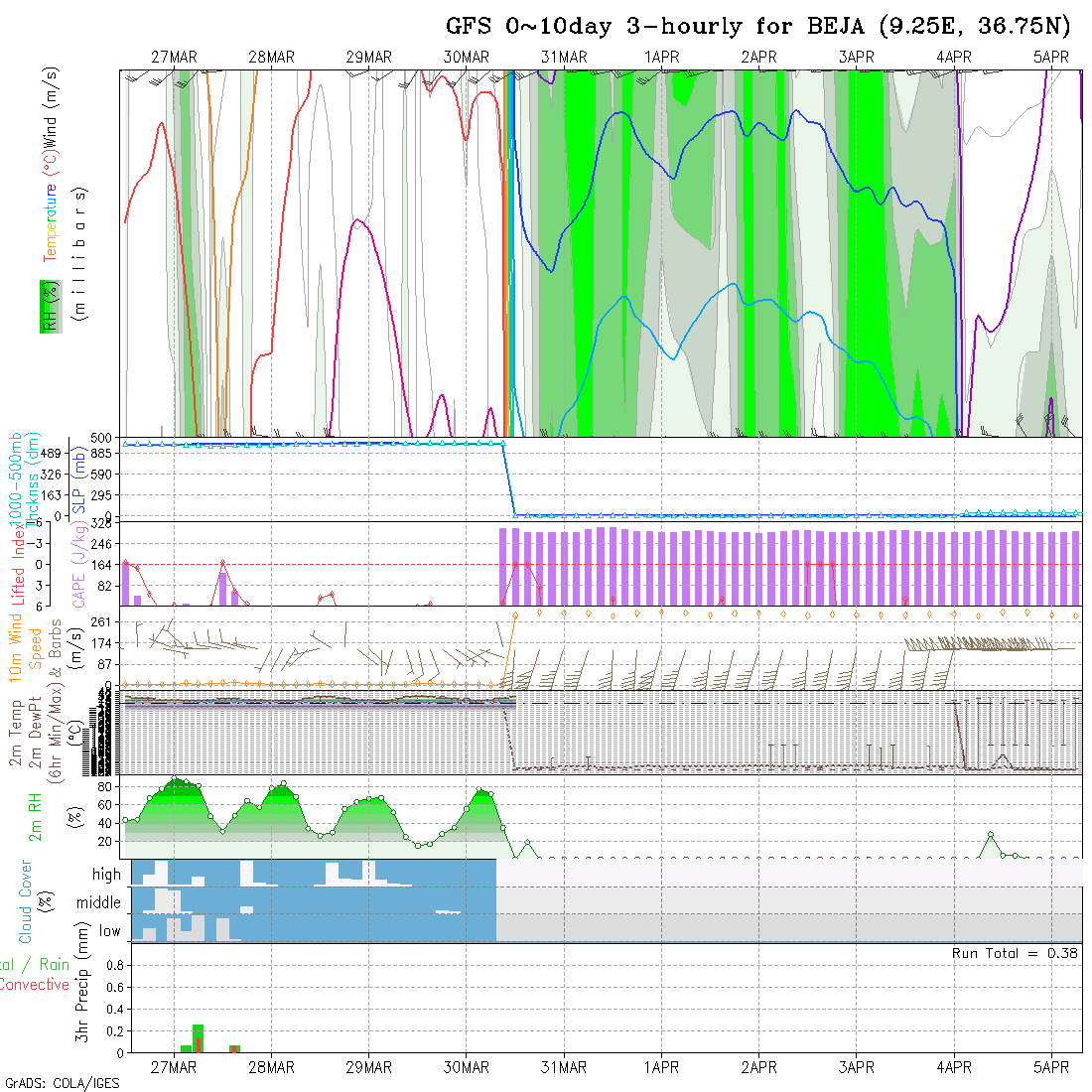1092x1092 pixels.
Task: Select the 31MAR label on top axis
Action: pyautogui.click(x=564, y=58)
